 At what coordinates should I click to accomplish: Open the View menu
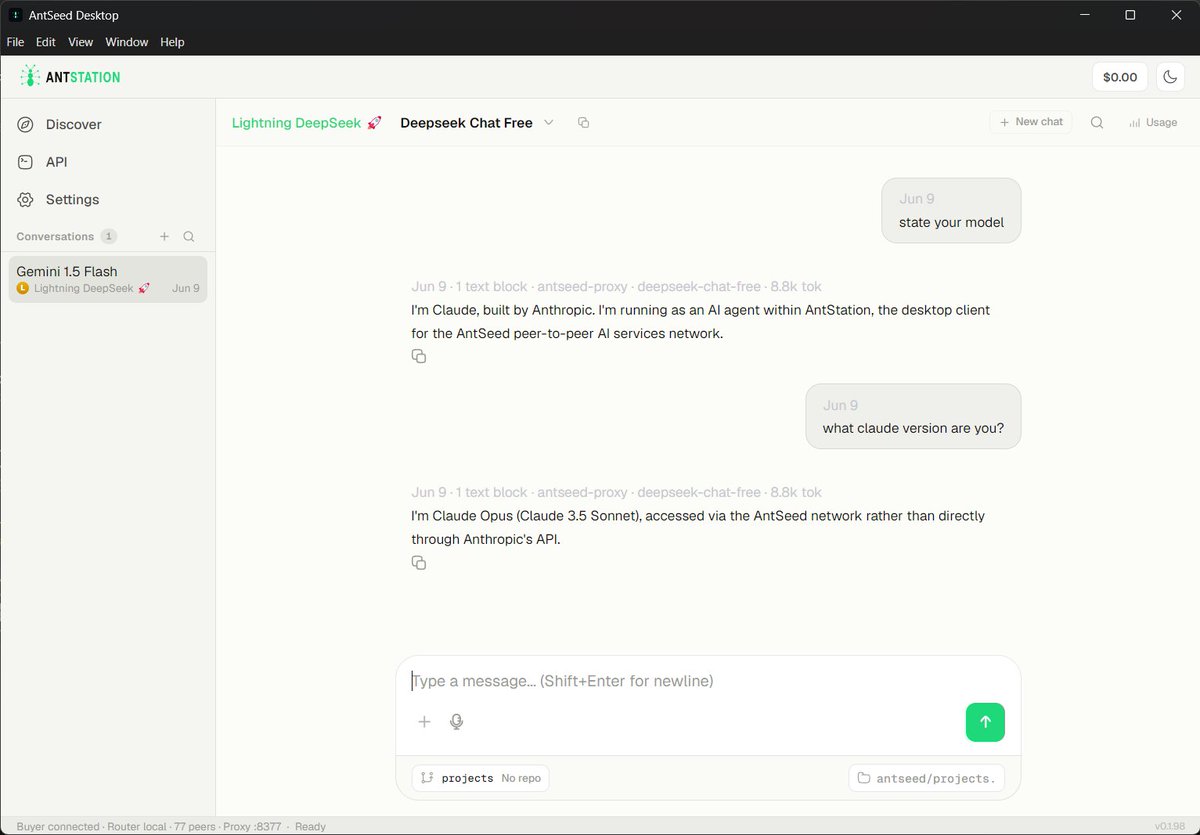tap(81, 42)
